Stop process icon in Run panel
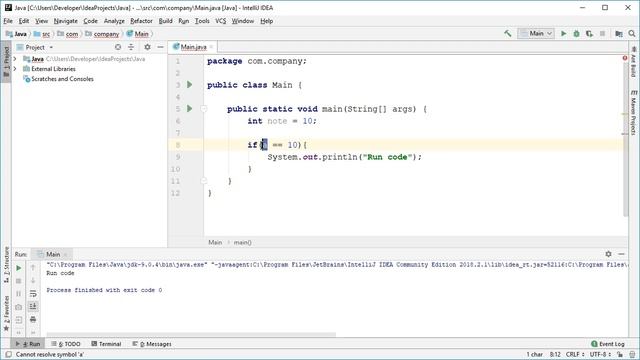This screenshot has height=360, width=640. click(x=18, y=281)
